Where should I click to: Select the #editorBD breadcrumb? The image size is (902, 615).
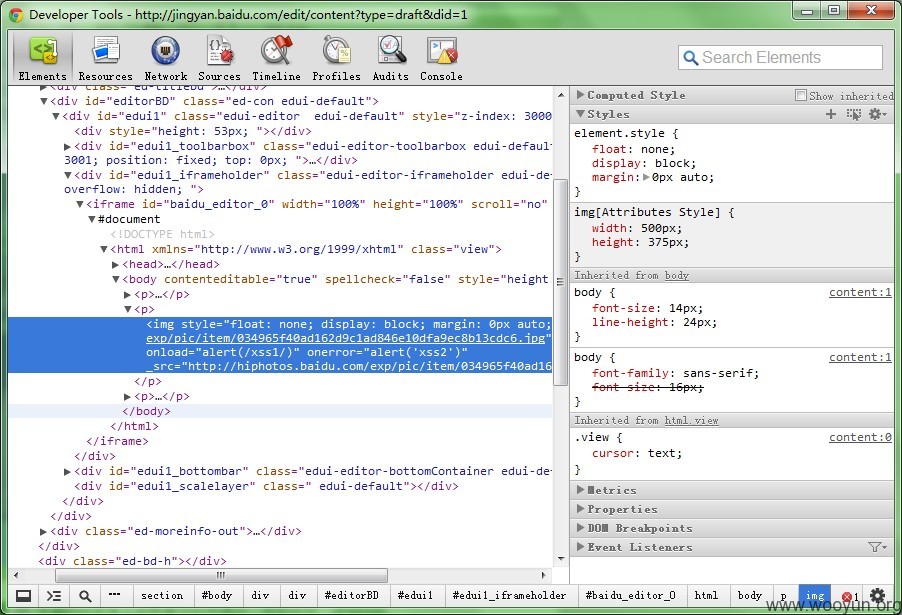tap(351, 595)
